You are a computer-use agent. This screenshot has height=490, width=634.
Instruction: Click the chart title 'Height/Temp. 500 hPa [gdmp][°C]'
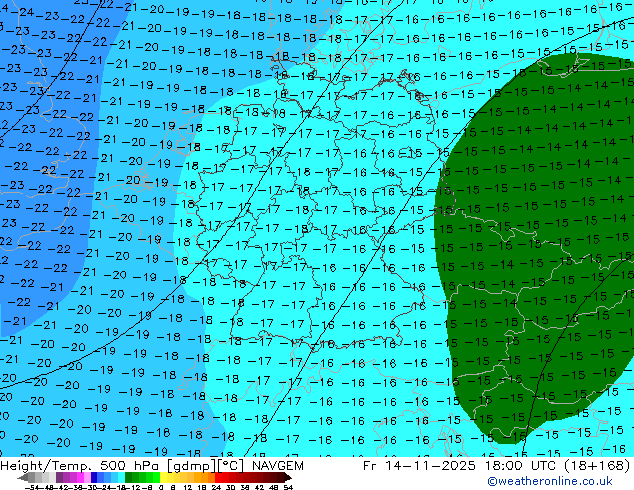tap(122, 466)
